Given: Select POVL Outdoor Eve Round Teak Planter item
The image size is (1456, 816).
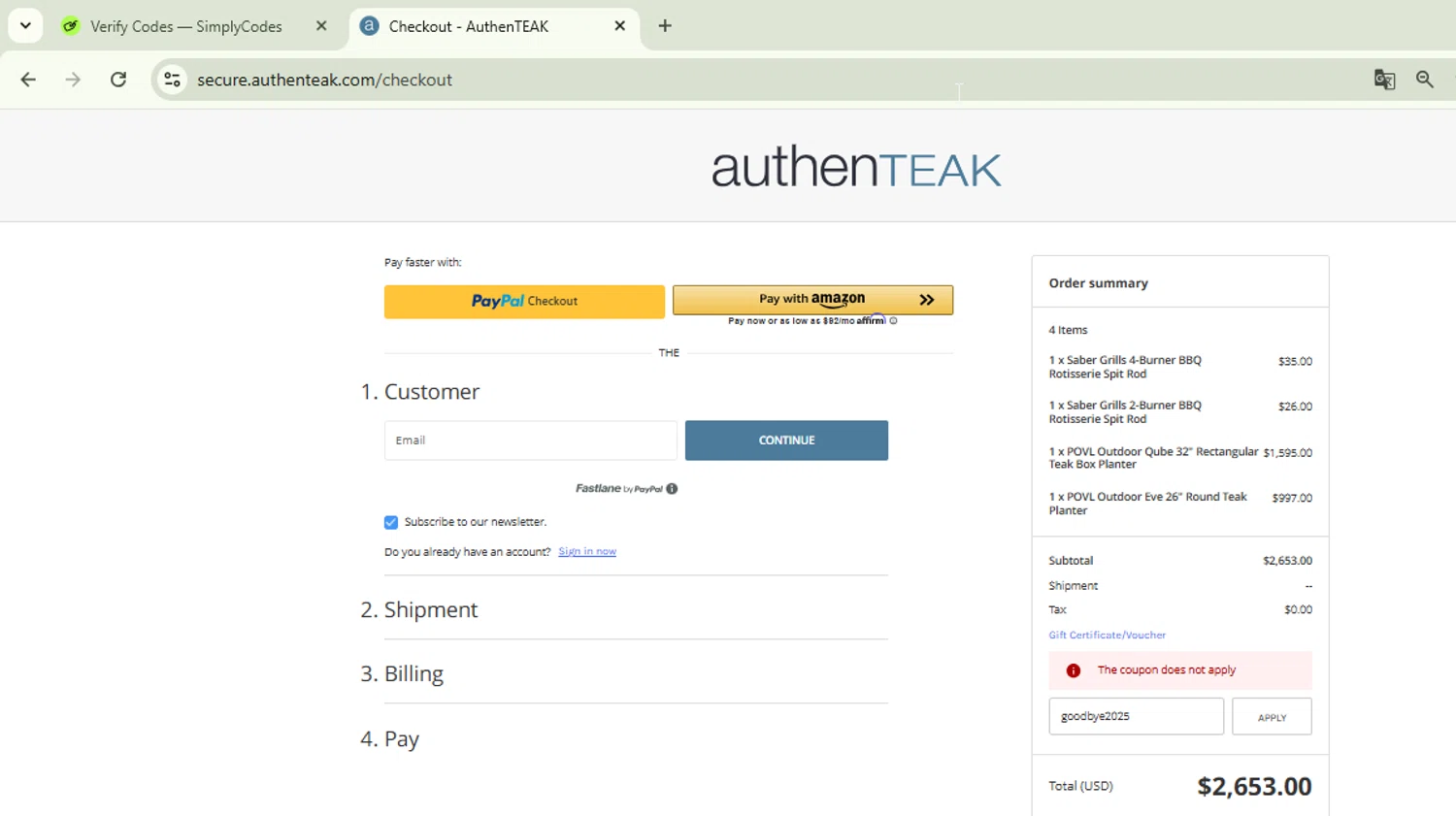Looking at the screenshot, I should (x=1147, y=504).
